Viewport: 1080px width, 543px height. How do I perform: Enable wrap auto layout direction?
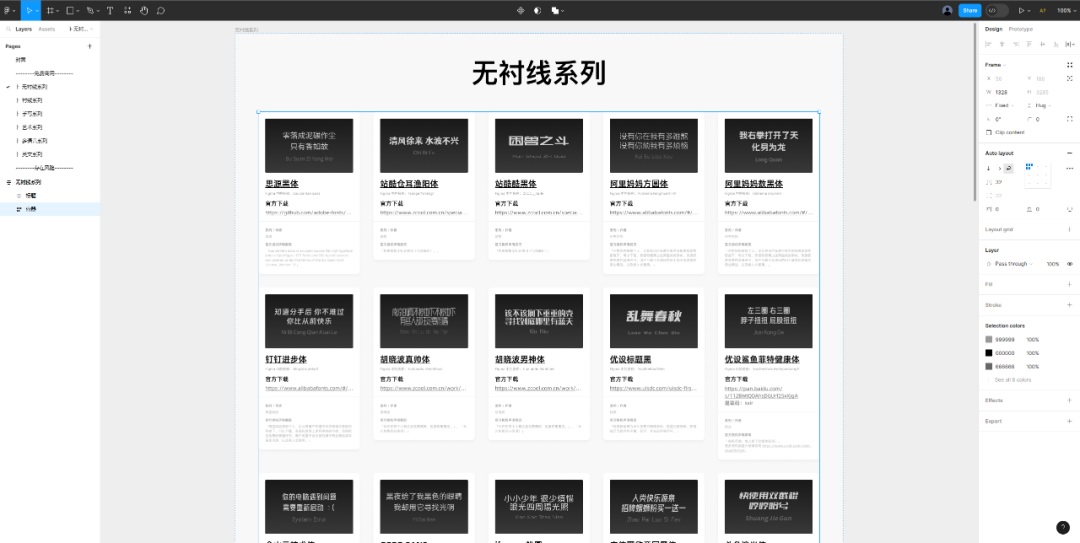(x=1008, y=168)
